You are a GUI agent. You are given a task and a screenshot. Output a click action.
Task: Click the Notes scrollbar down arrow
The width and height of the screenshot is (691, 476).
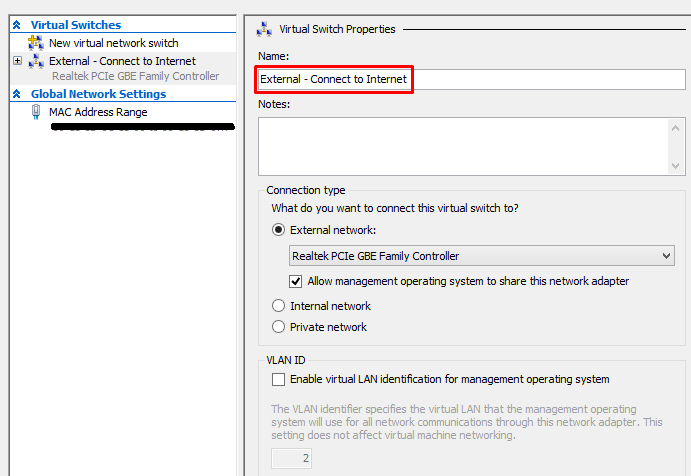tap(677, 166)
